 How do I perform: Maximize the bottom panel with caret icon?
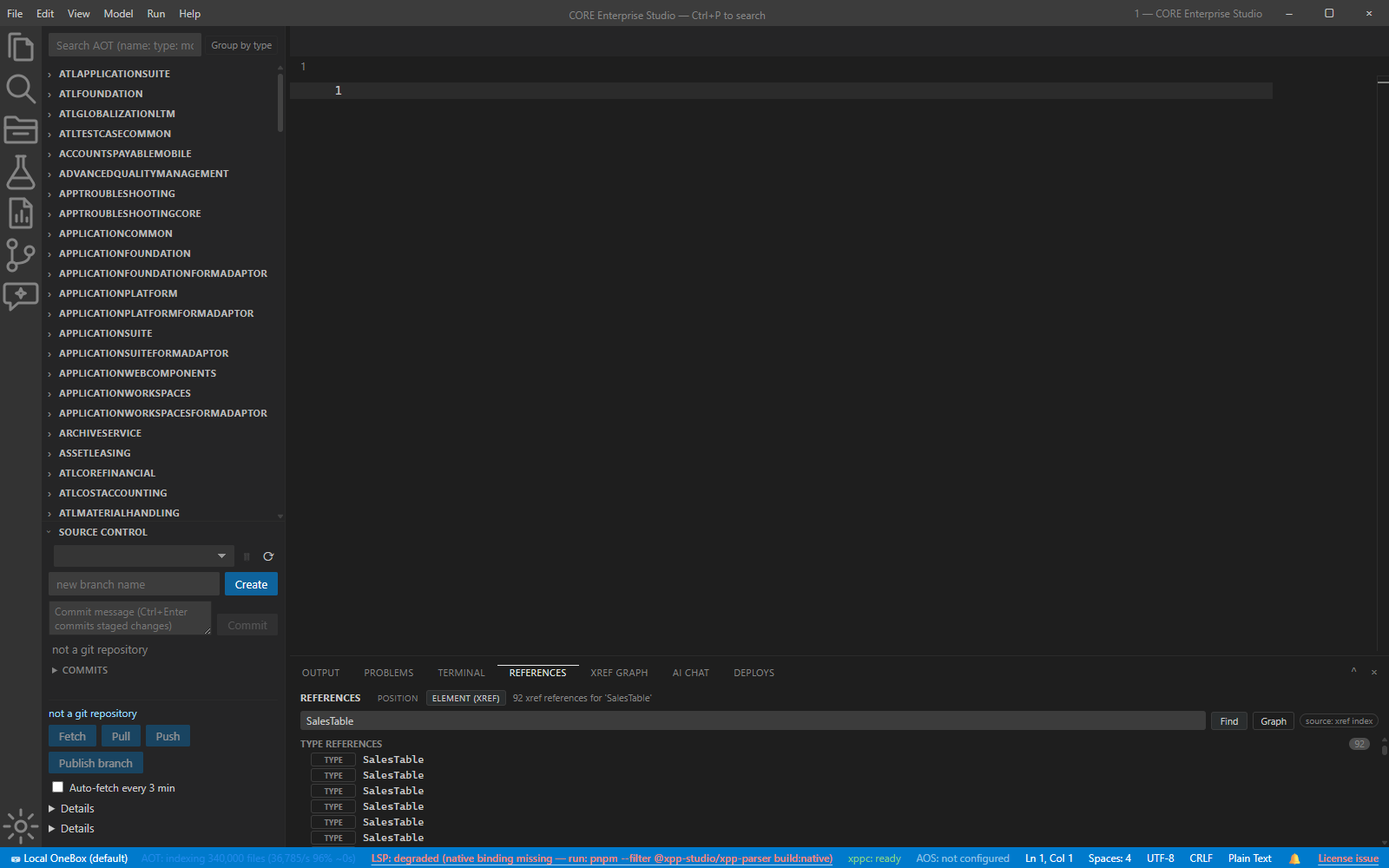pos(1353,672)
